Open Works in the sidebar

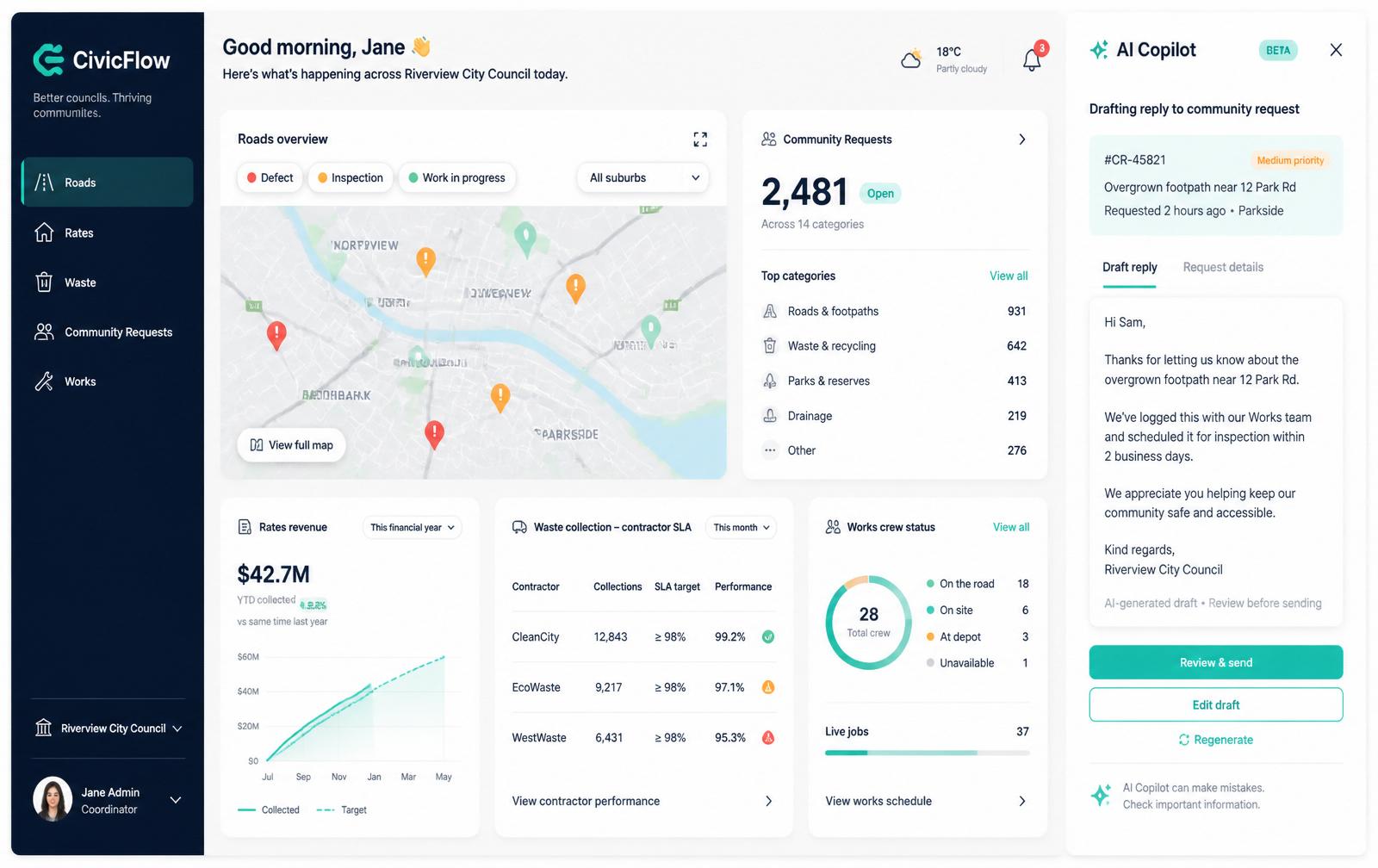point(107,381)
